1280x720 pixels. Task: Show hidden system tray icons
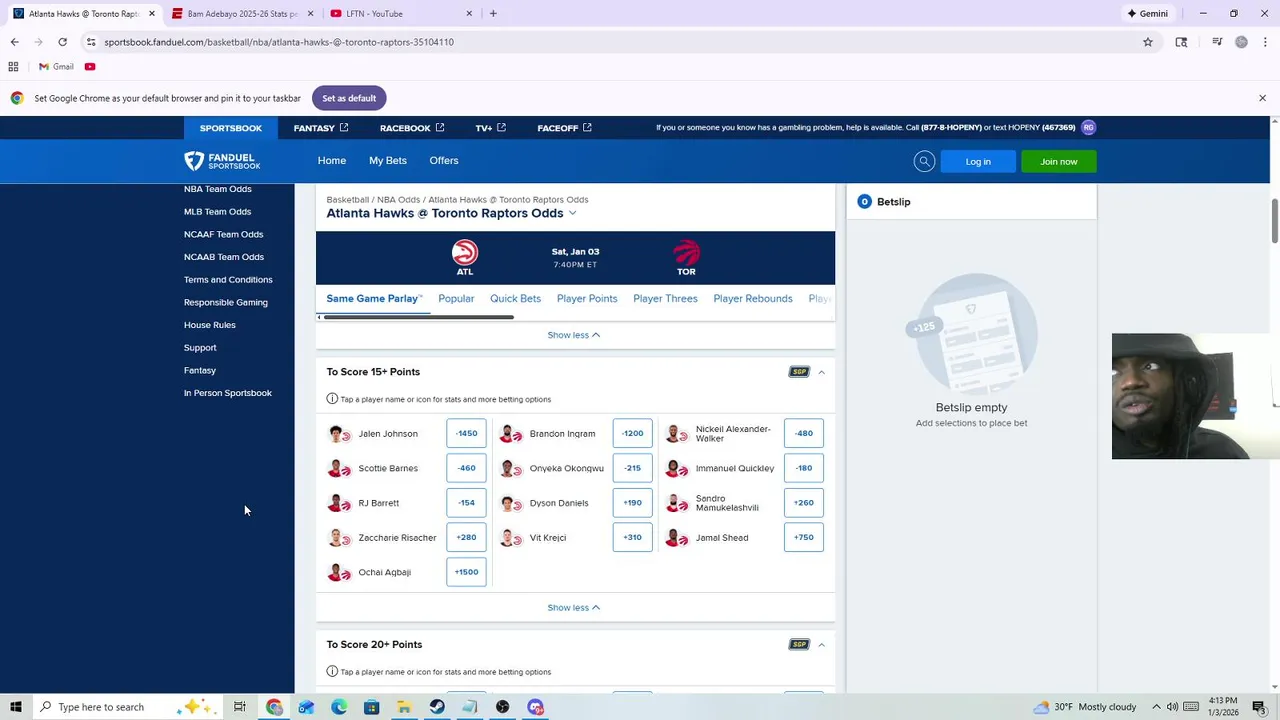1156,707
